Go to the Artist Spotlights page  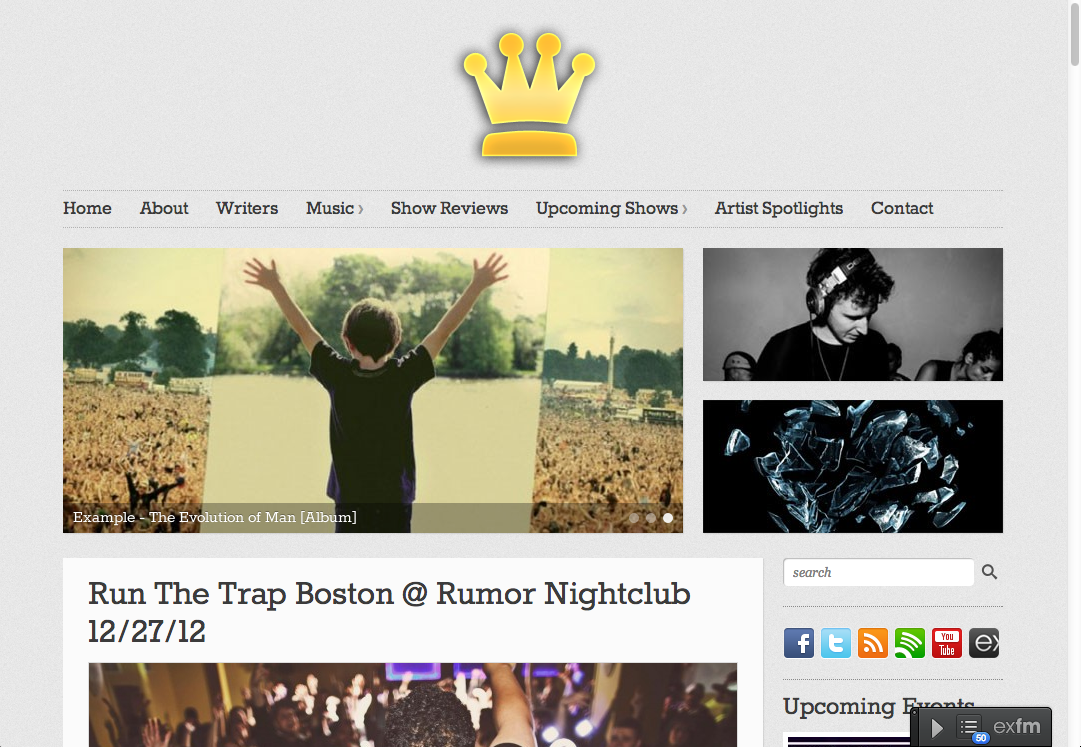click(778, 208)
